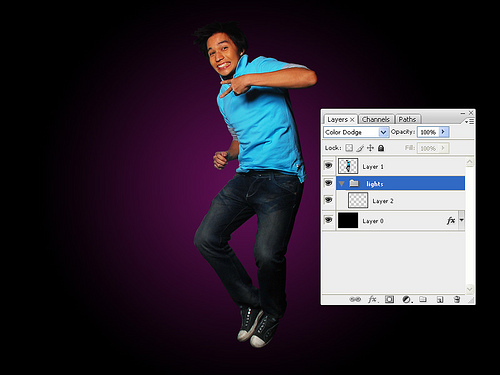
Task: Toggle lock transparent pixels icon
Action: [x=349, y=148]
